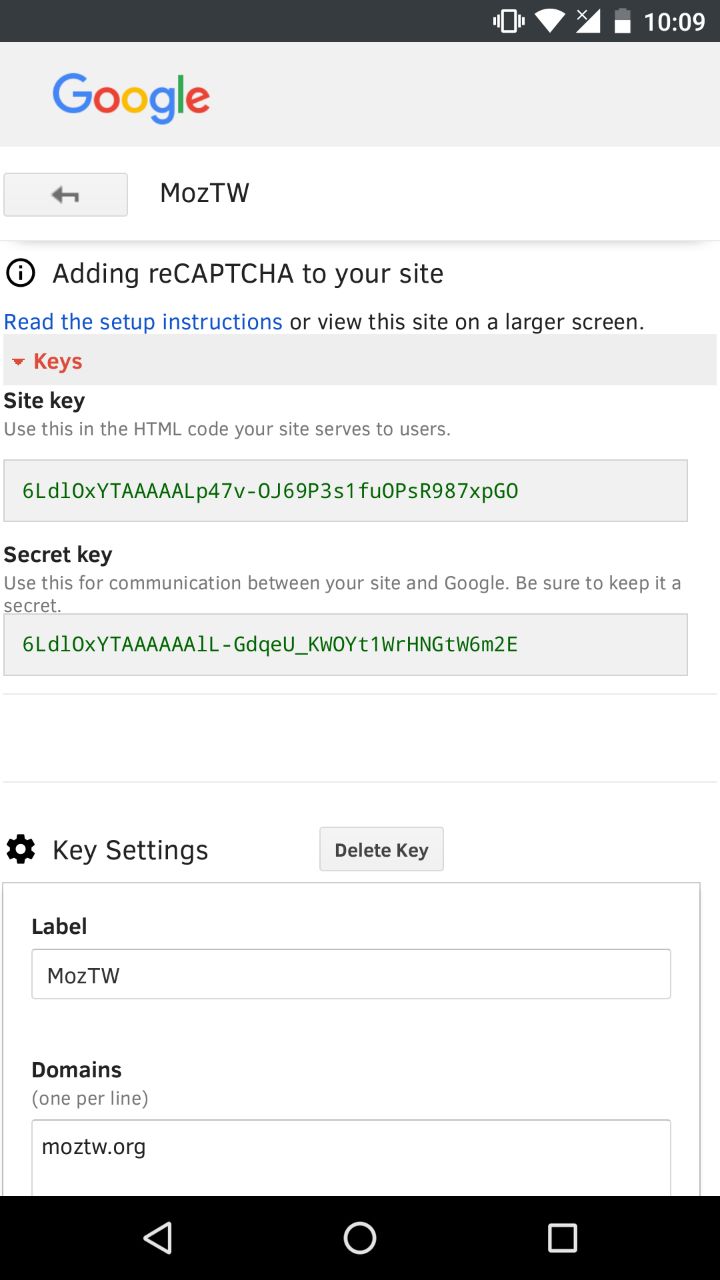
Task: Tap the Wi-Fi signal icon
Action: point(549,21)
